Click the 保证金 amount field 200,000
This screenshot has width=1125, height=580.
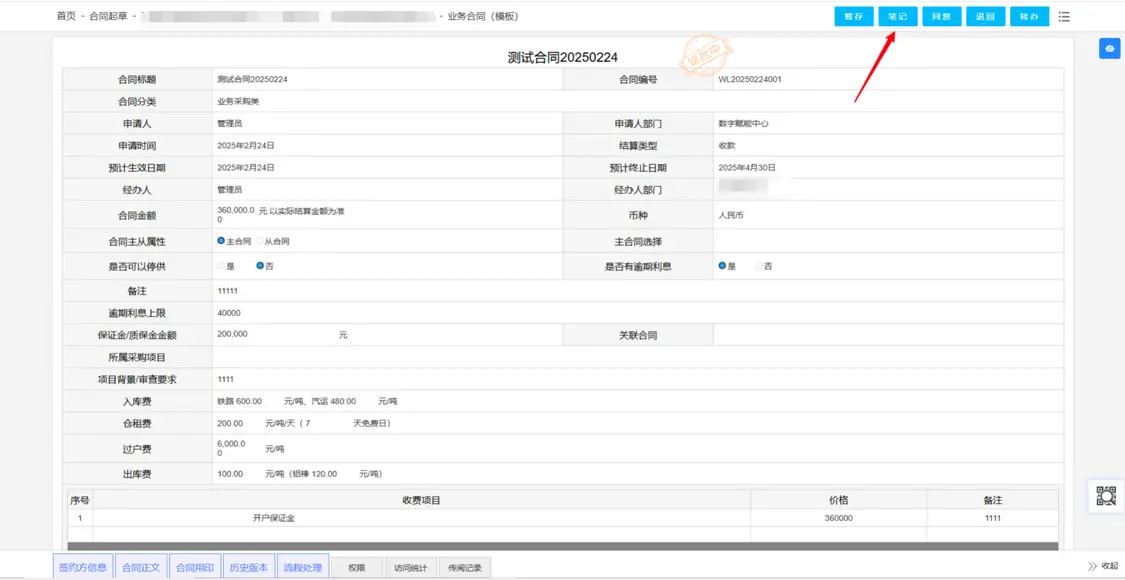point(232,335)
